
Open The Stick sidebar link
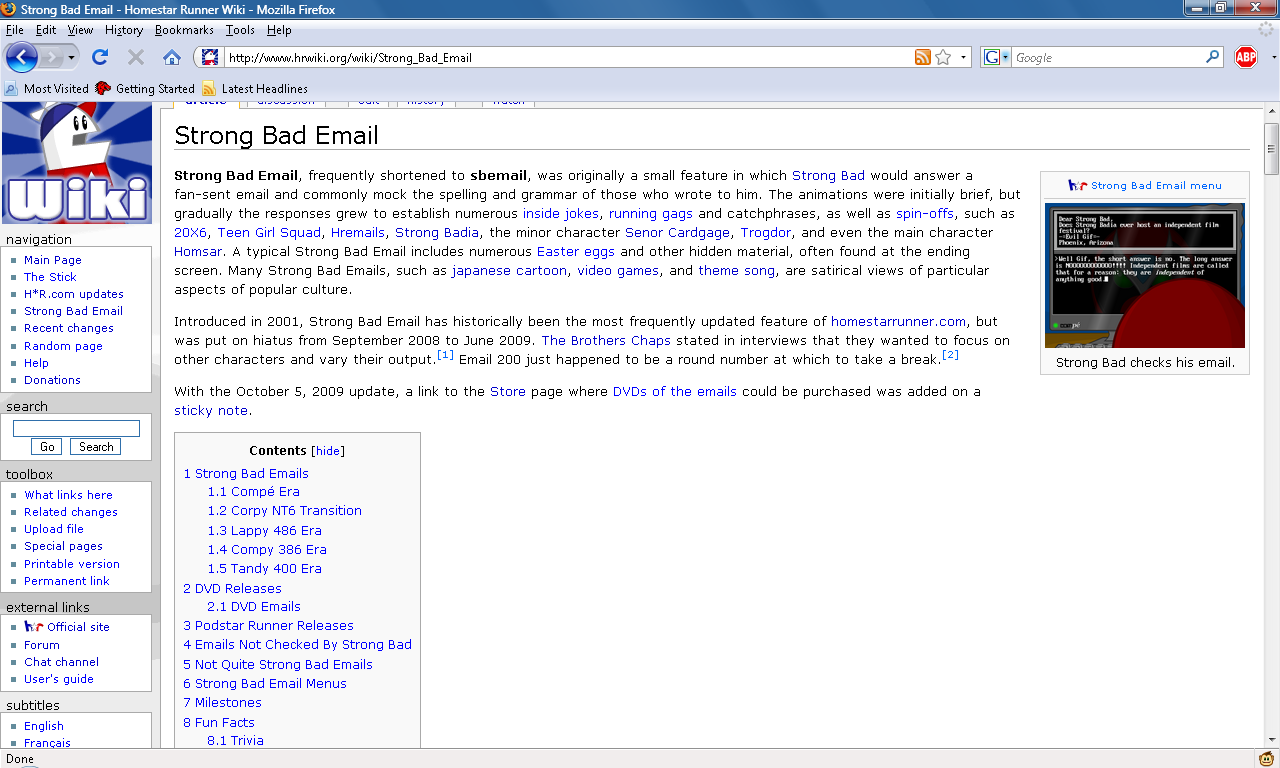[50, 277]
